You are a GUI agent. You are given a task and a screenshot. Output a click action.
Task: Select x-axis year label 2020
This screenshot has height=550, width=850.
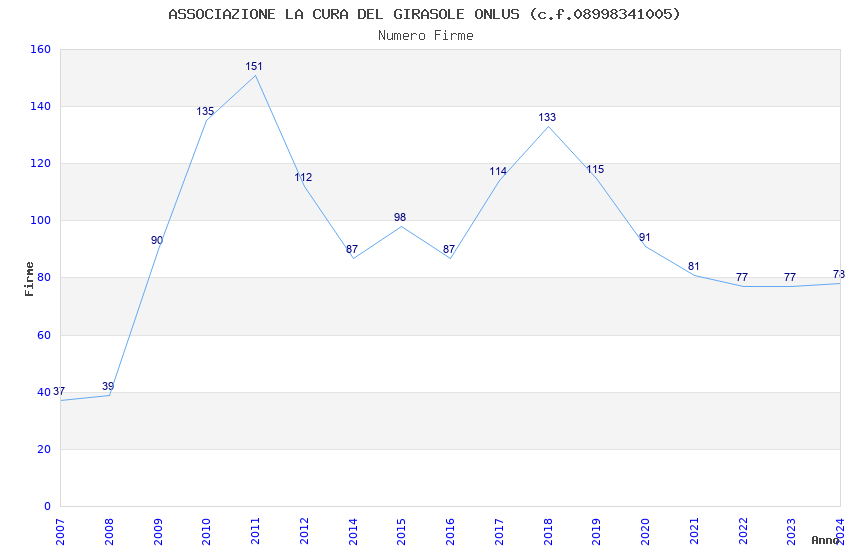[646, 532]
